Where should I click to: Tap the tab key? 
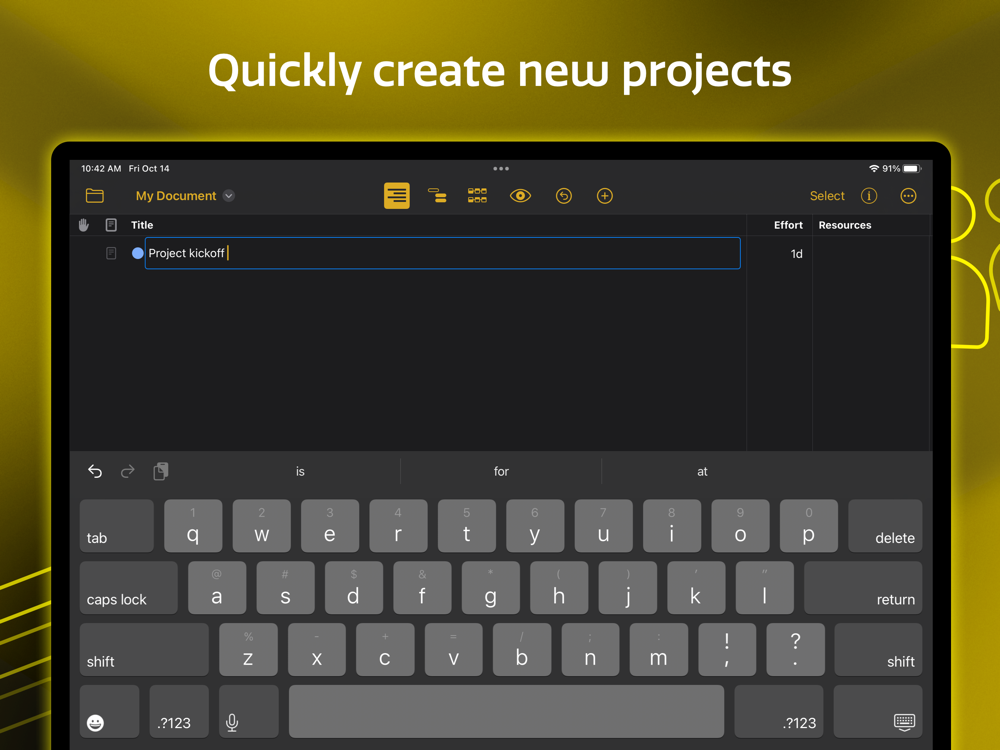(x=117, y=526)
